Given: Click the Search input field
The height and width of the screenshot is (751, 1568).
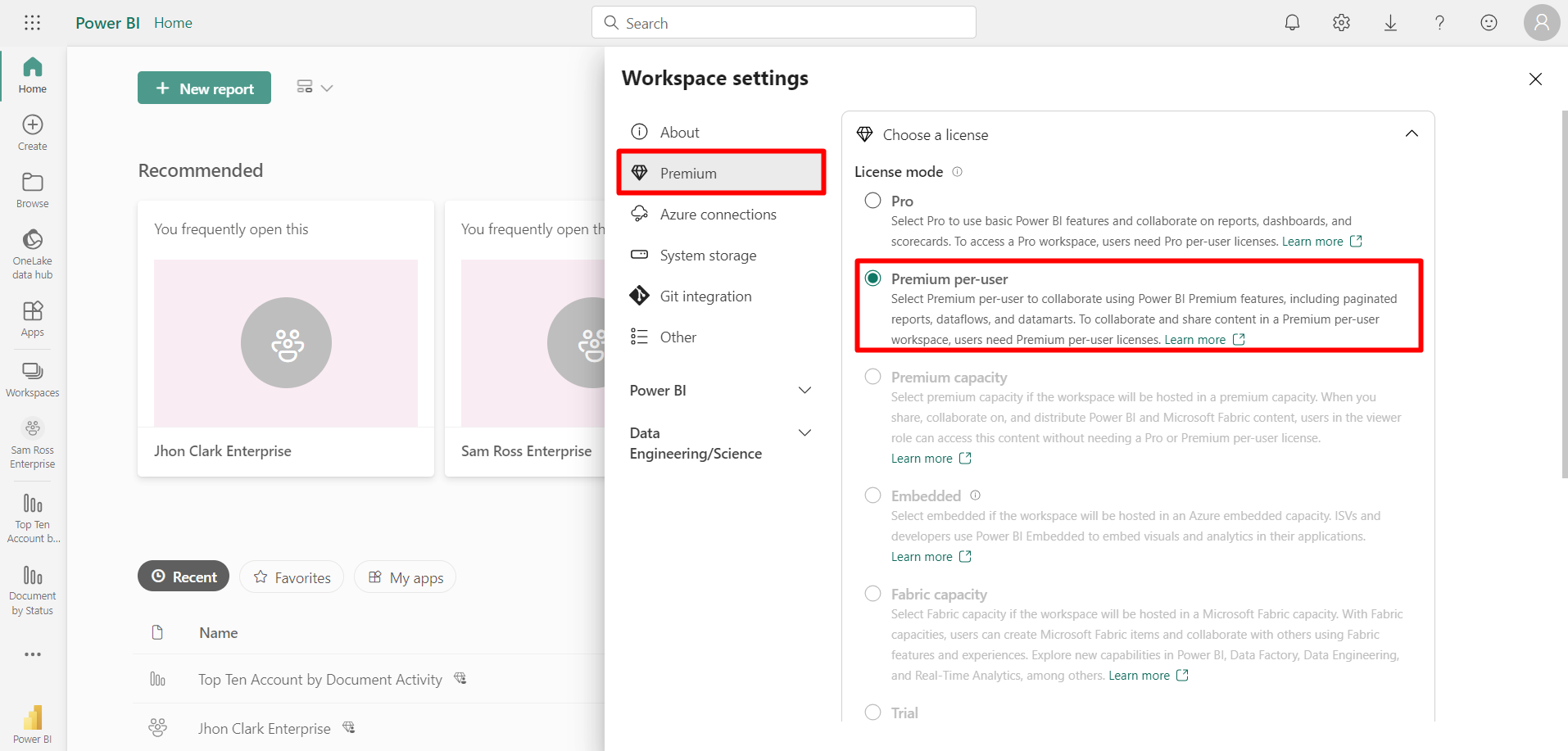Looking at the screenshot, I should [x=784, y=22].
